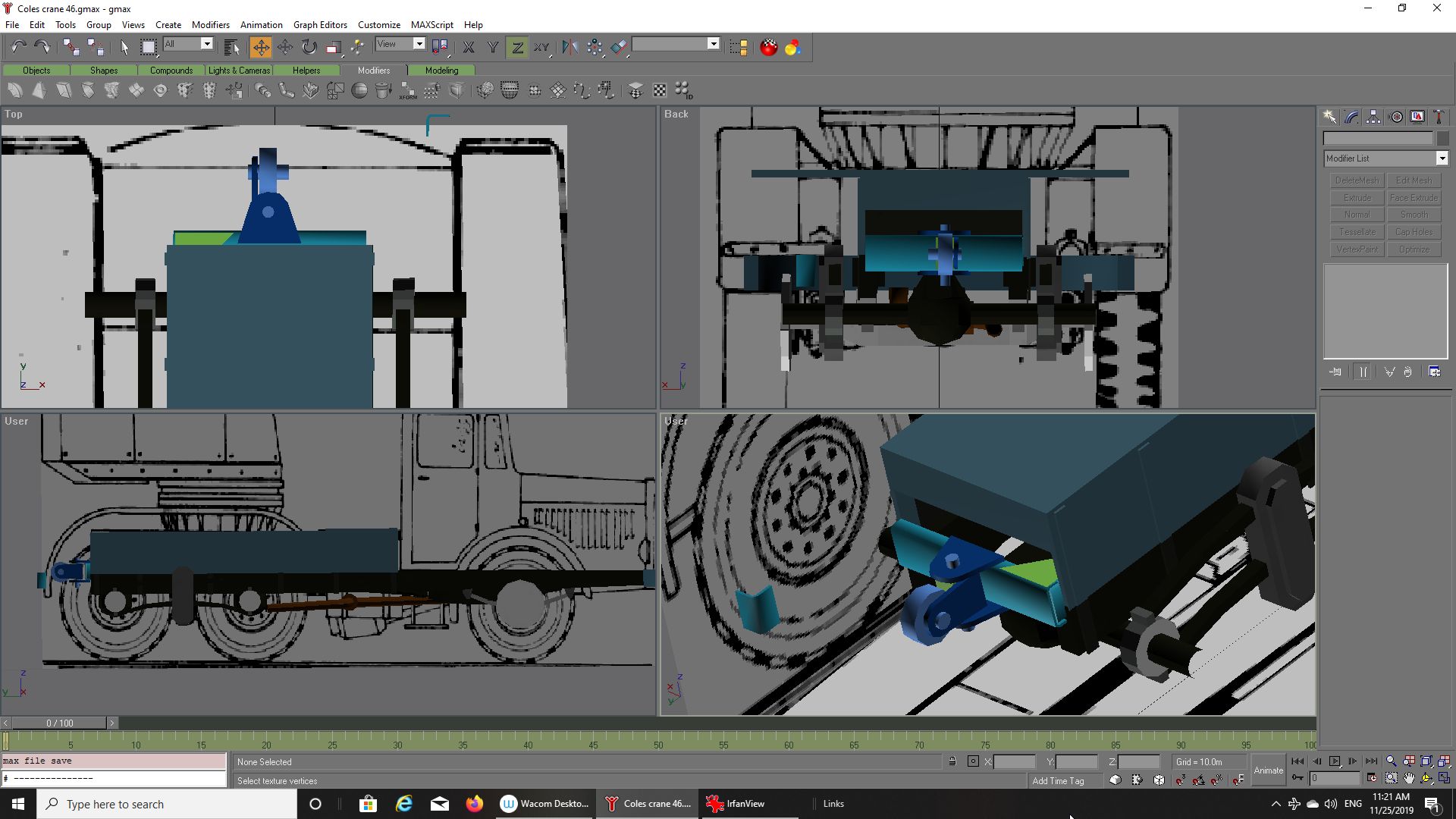Restrict transform to Z axis
The image size is (1456, 819).
517,47
